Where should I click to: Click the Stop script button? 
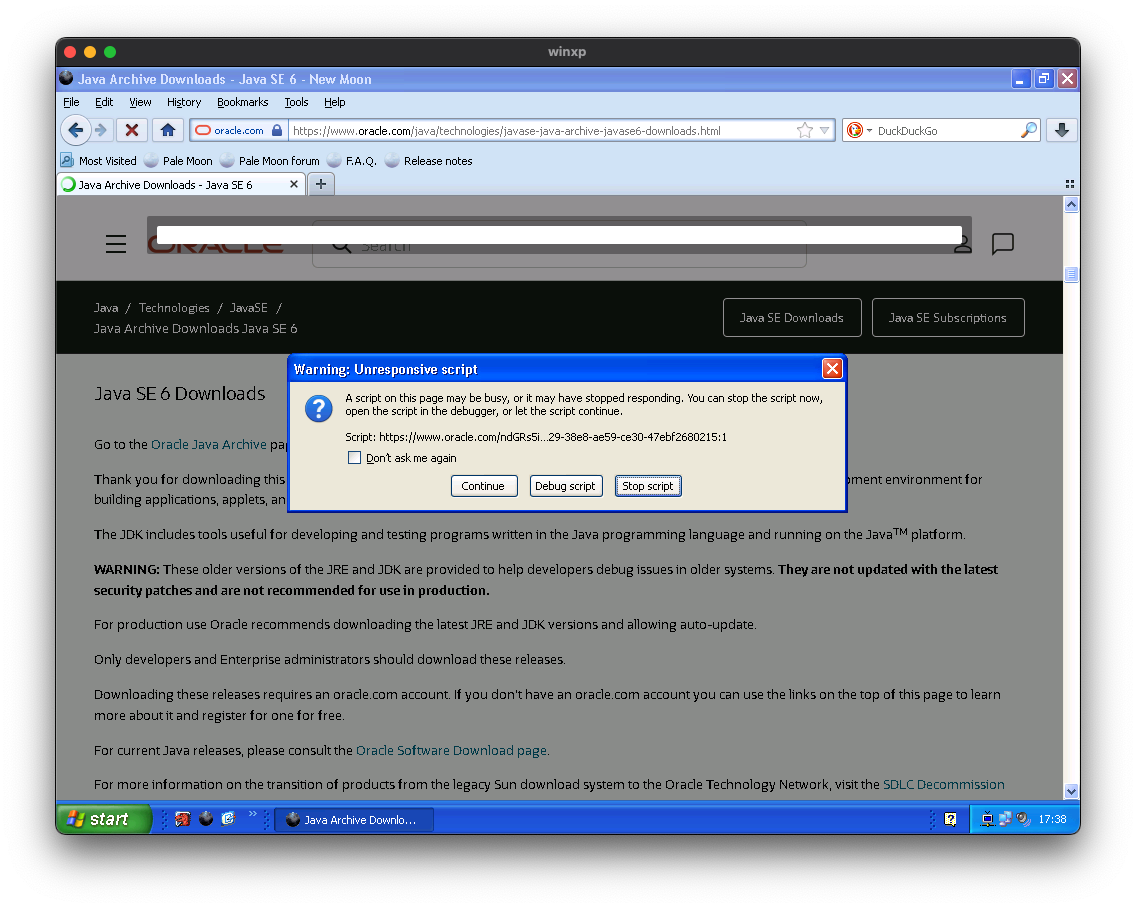[x=648, y=486]
